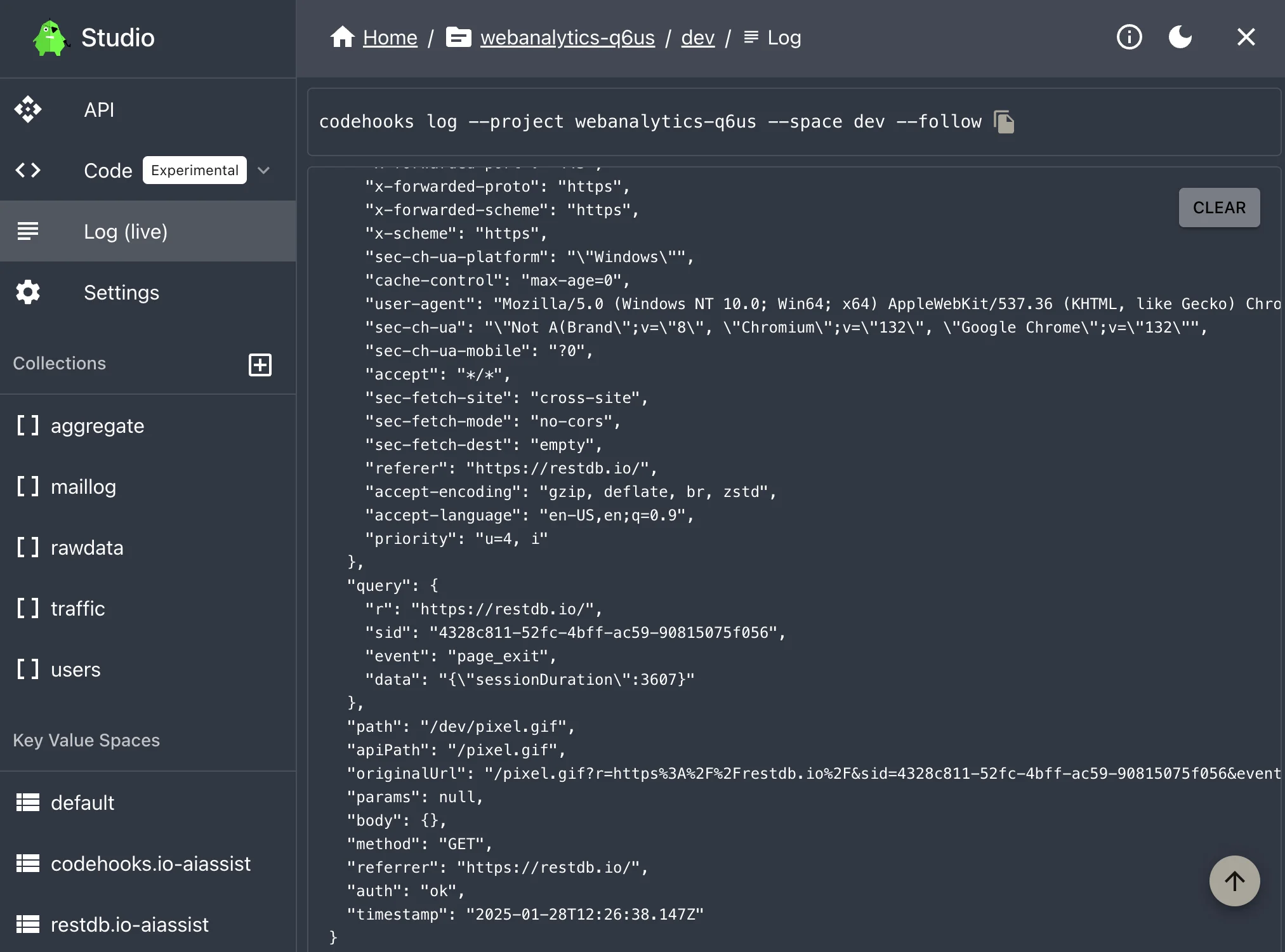
Task: Open the aggregate collection
Action: (148, 425)
